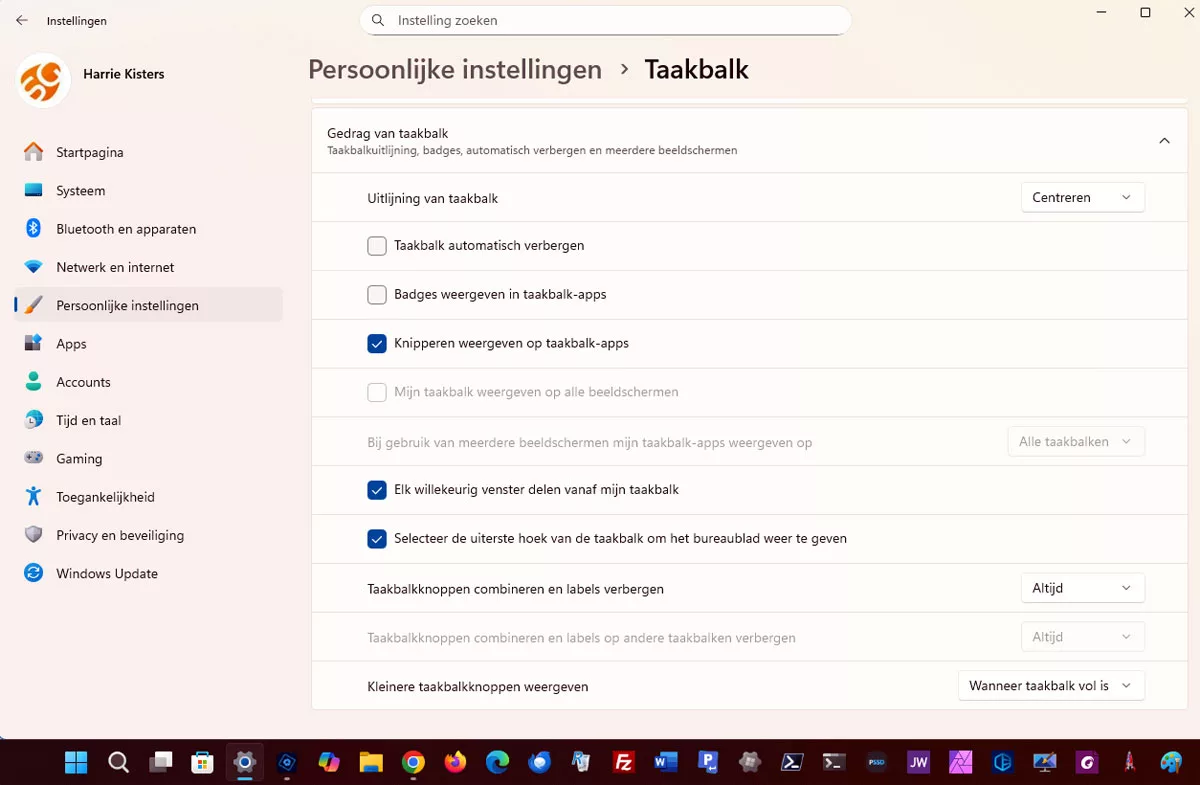The height and width of the screenshot is (785, 1200).
Task: Enable Taakbalk automatisch verbergen checkbox
Action: click(377, 246)
